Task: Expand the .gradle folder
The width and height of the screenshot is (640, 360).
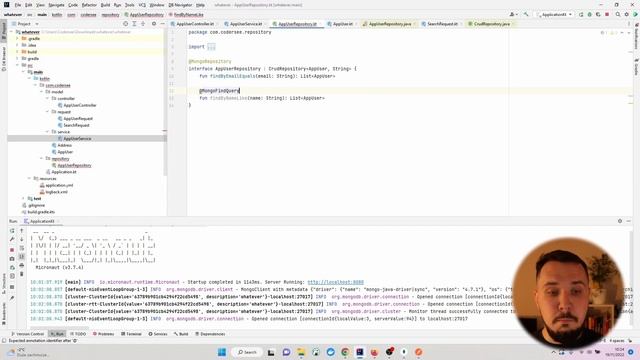Action: pyautogui.click(x=18, y=38)
